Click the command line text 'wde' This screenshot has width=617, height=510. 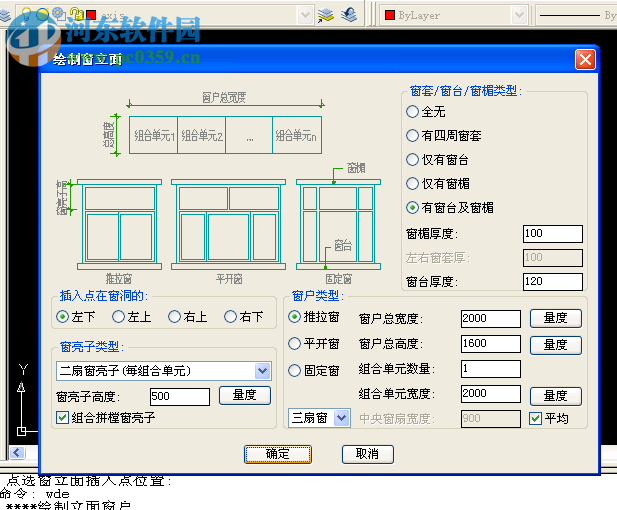57,493
